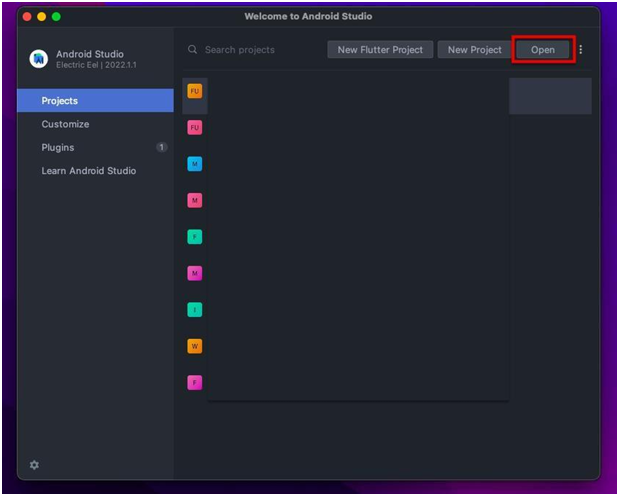617x494 pixels.
Task: Open the Customize section
Action: tap(65, 124)
